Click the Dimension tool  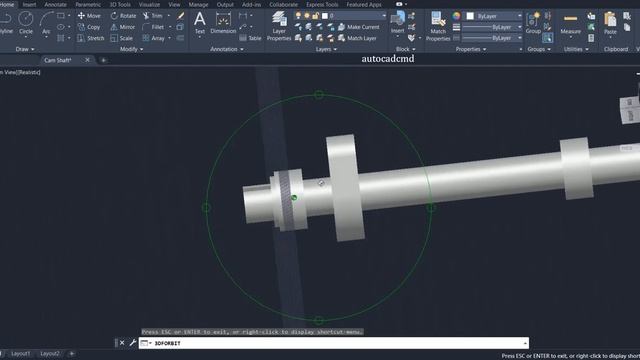223,22
